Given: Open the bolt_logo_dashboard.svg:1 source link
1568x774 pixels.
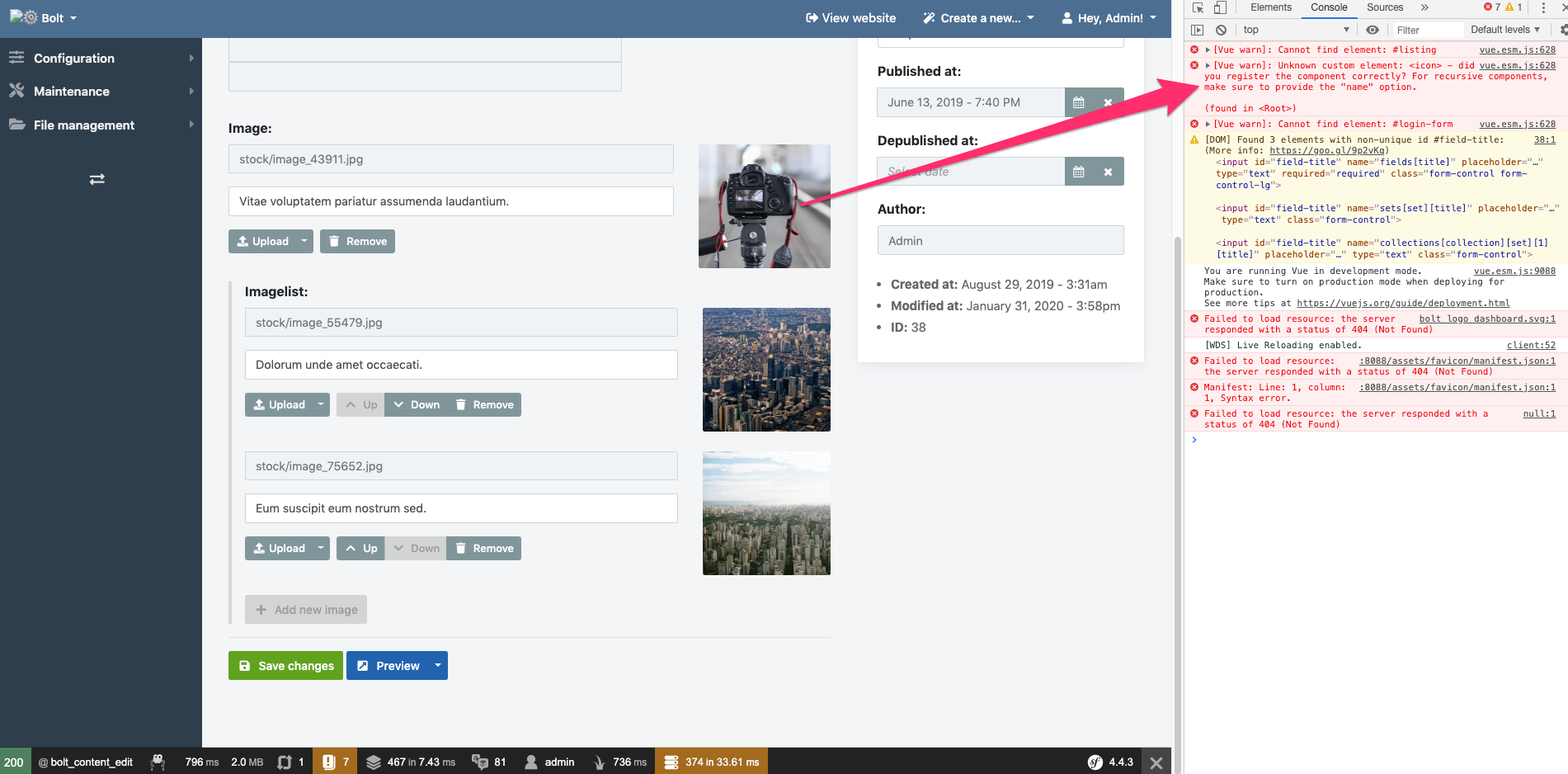Looking at the screenshot, I should click(1487, 319).
